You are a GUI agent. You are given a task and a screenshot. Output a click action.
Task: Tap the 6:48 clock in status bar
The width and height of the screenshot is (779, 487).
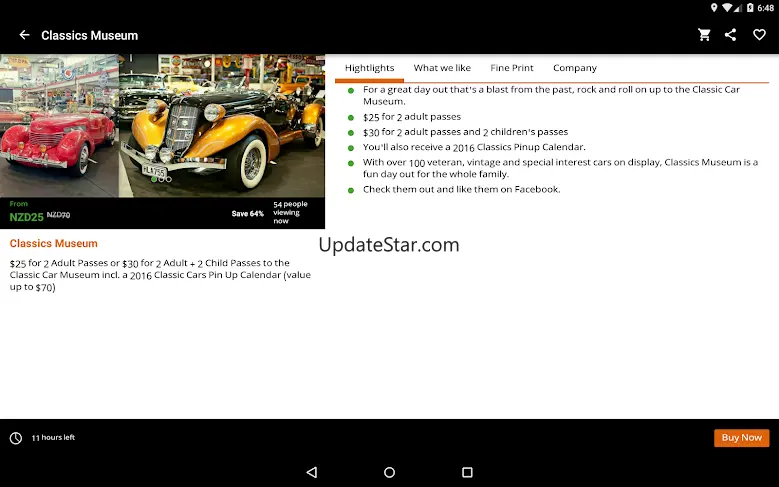[766, 8]
